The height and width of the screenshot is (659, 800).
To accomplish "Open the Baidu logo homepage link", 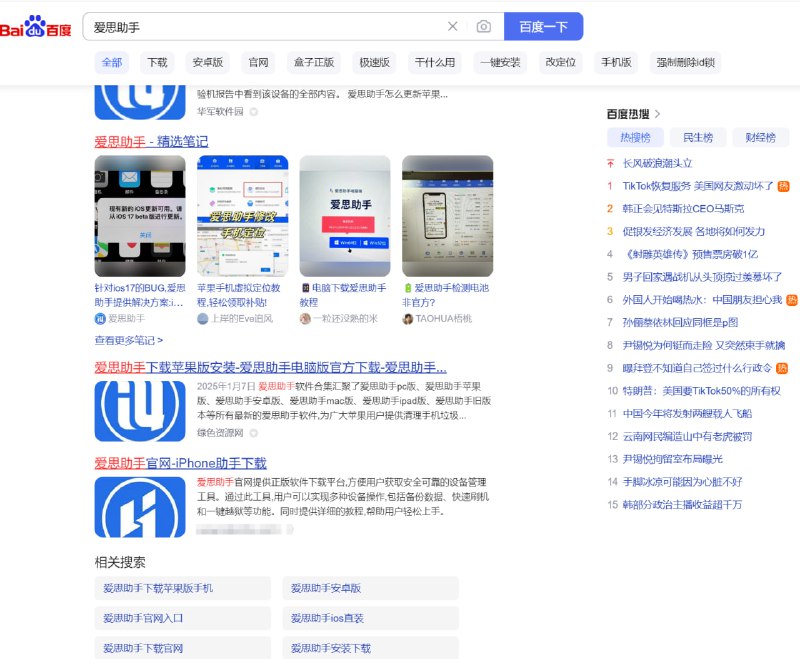I will pyautogui.click(x=35, y=27).
